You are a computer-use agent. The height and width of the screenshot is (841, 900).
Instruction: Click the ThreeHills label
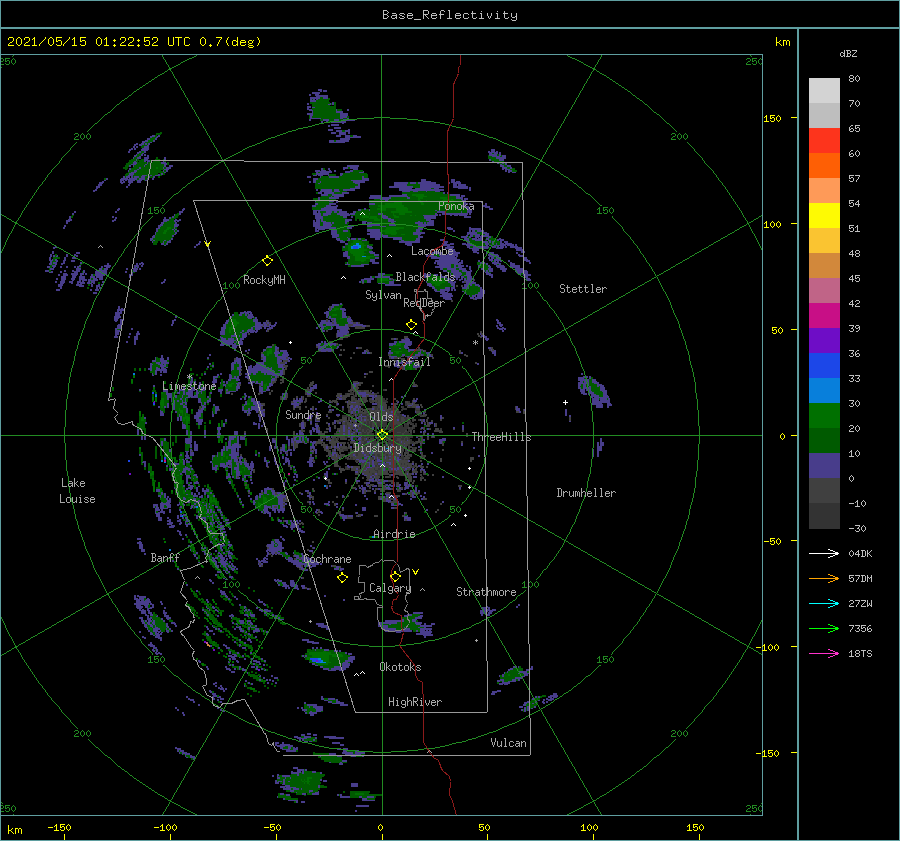pos(501,437)
